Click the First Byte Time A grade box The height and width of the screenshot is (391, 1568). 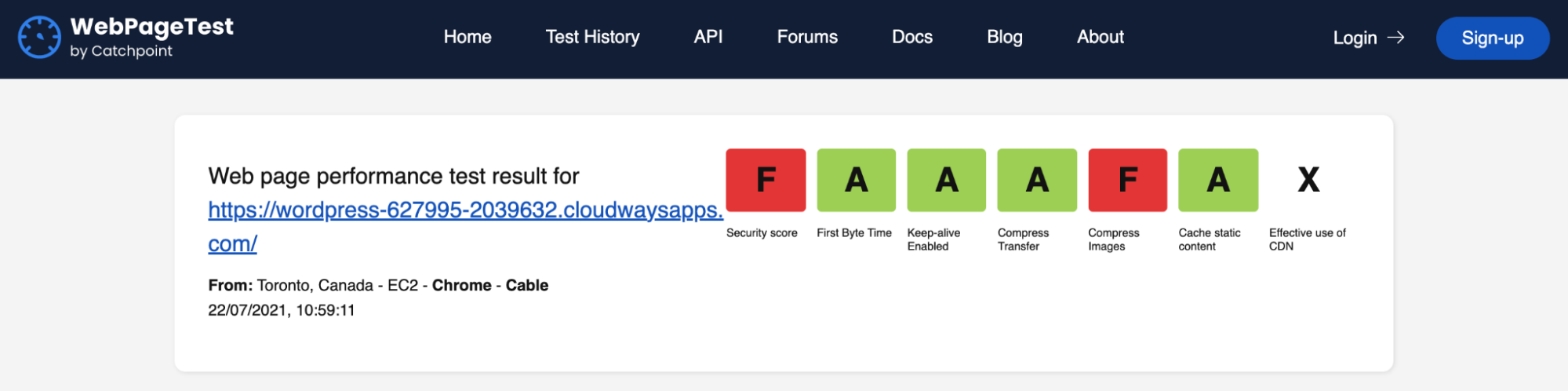click(857, 180)
